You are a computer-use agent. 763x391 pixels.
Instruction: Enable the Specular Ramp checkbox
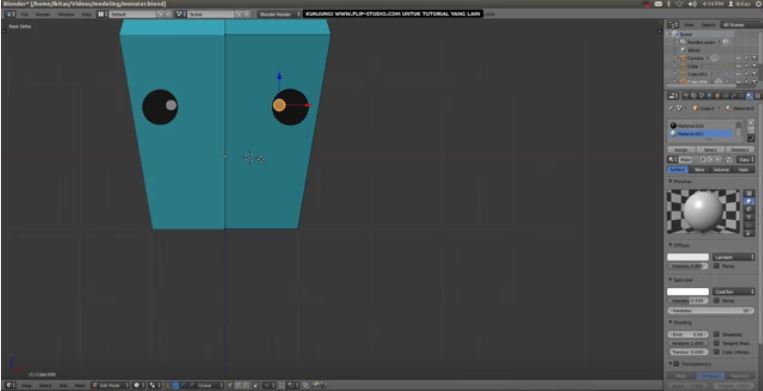pos(716,301)
